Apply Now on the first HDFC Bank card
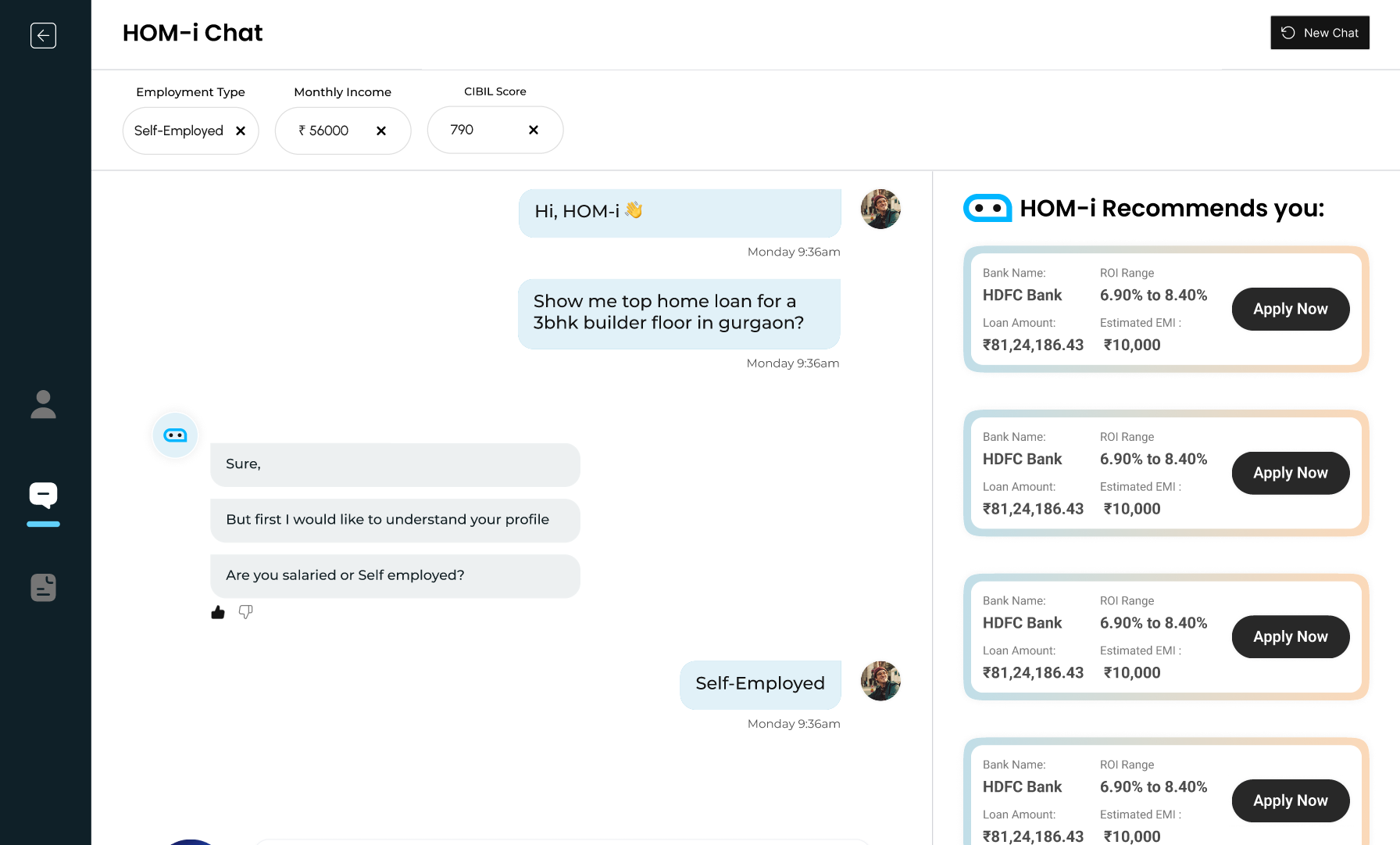Image resolution: width=1400 pixels, height=845 pixels. 1291,309
